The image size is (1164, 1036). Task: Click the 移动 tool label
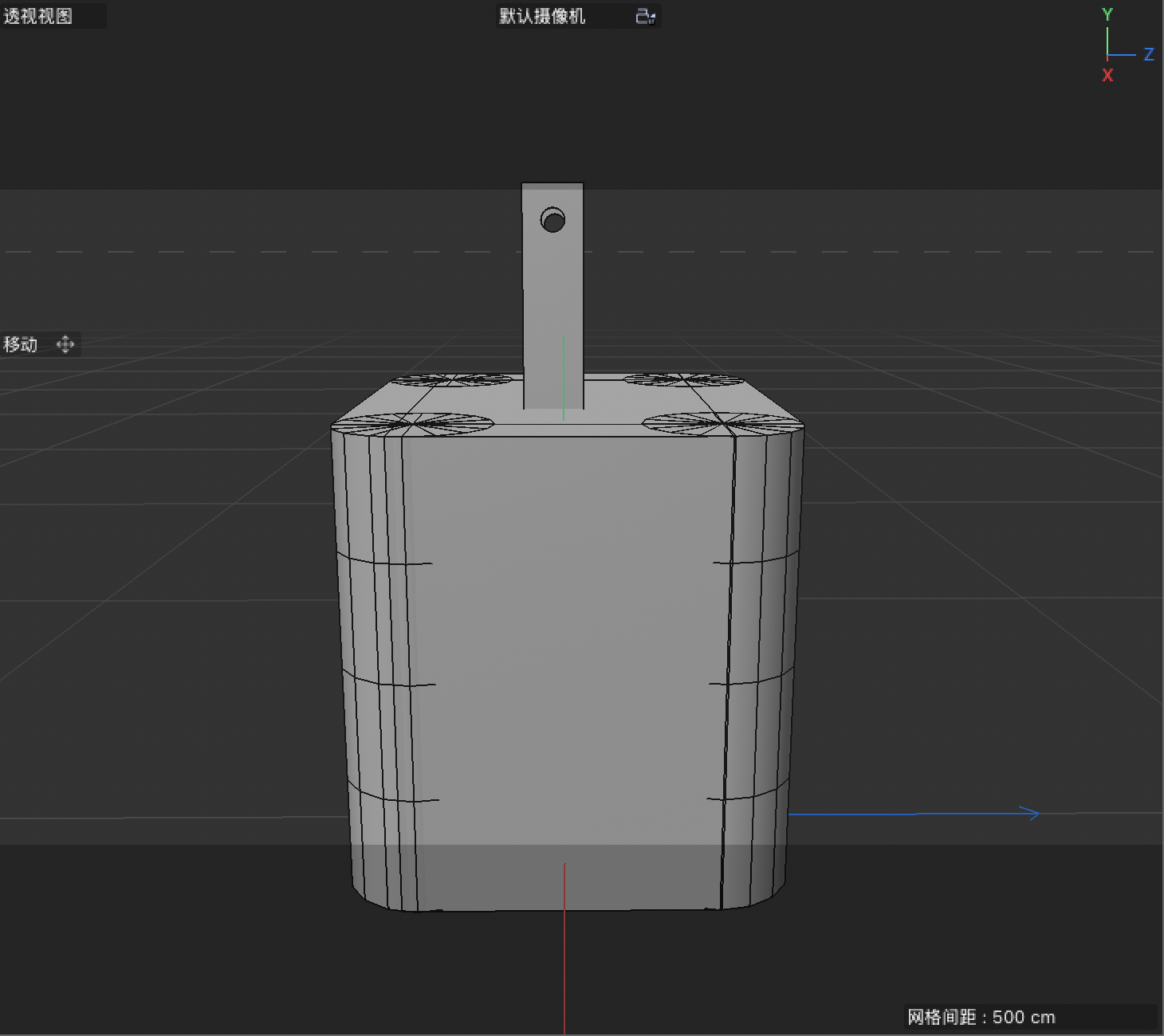(x=20, y=343)
